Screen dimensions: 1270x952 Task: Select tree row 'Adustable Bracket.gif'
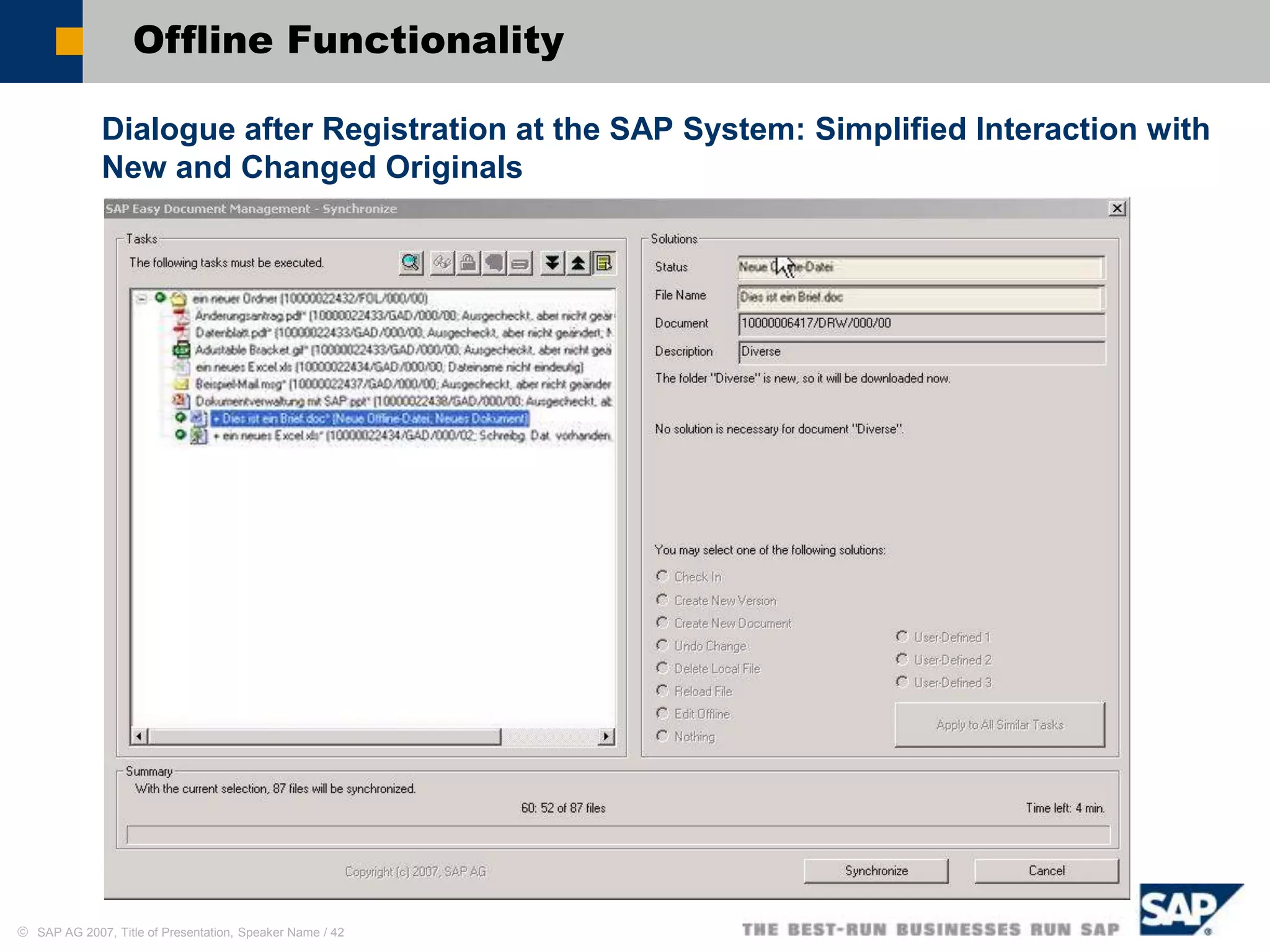click(404, 350)
